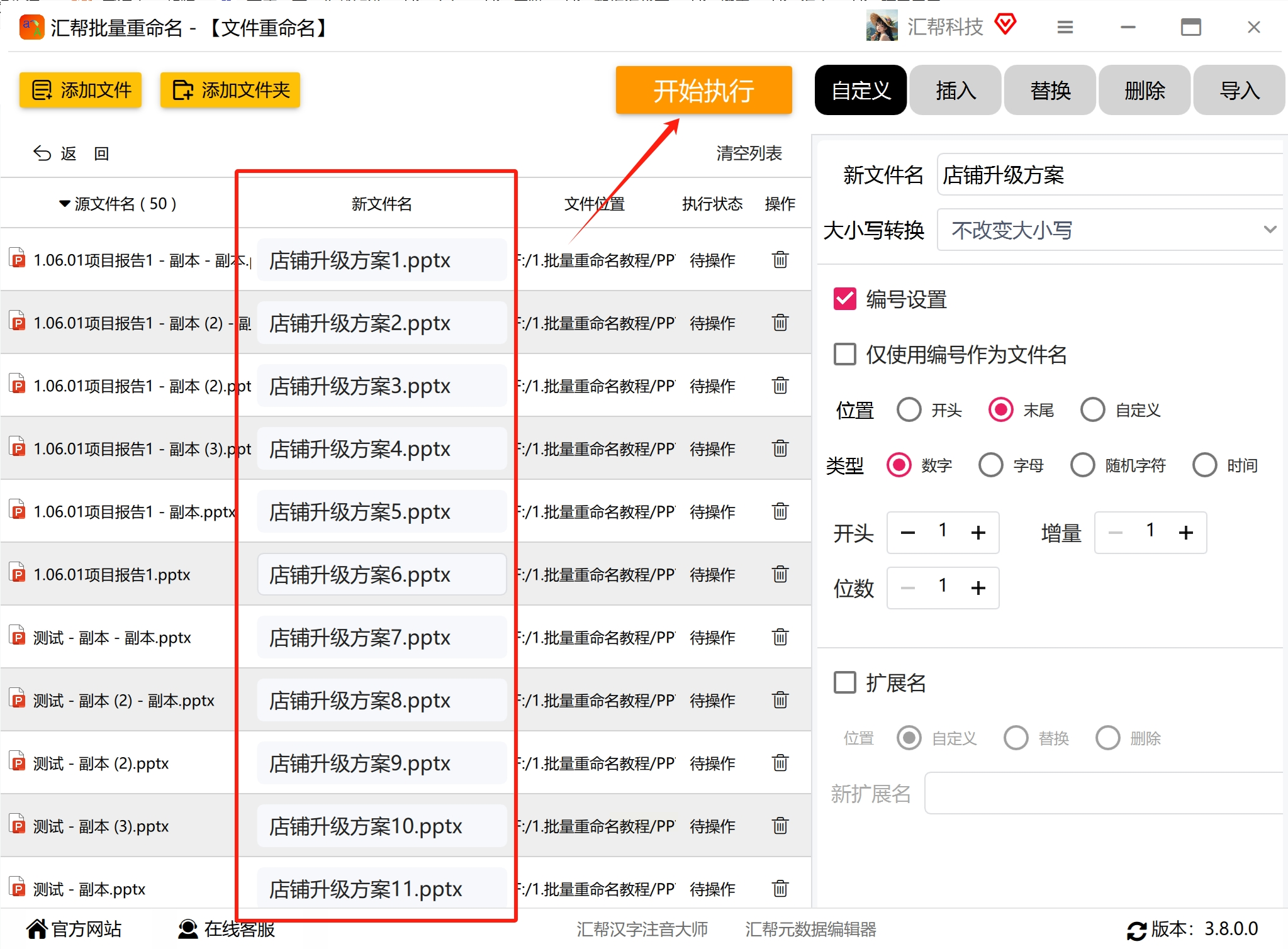Screen dimensions: 1288x949
Task: Click the 开始执行 button
Action: tap(703, 91)
